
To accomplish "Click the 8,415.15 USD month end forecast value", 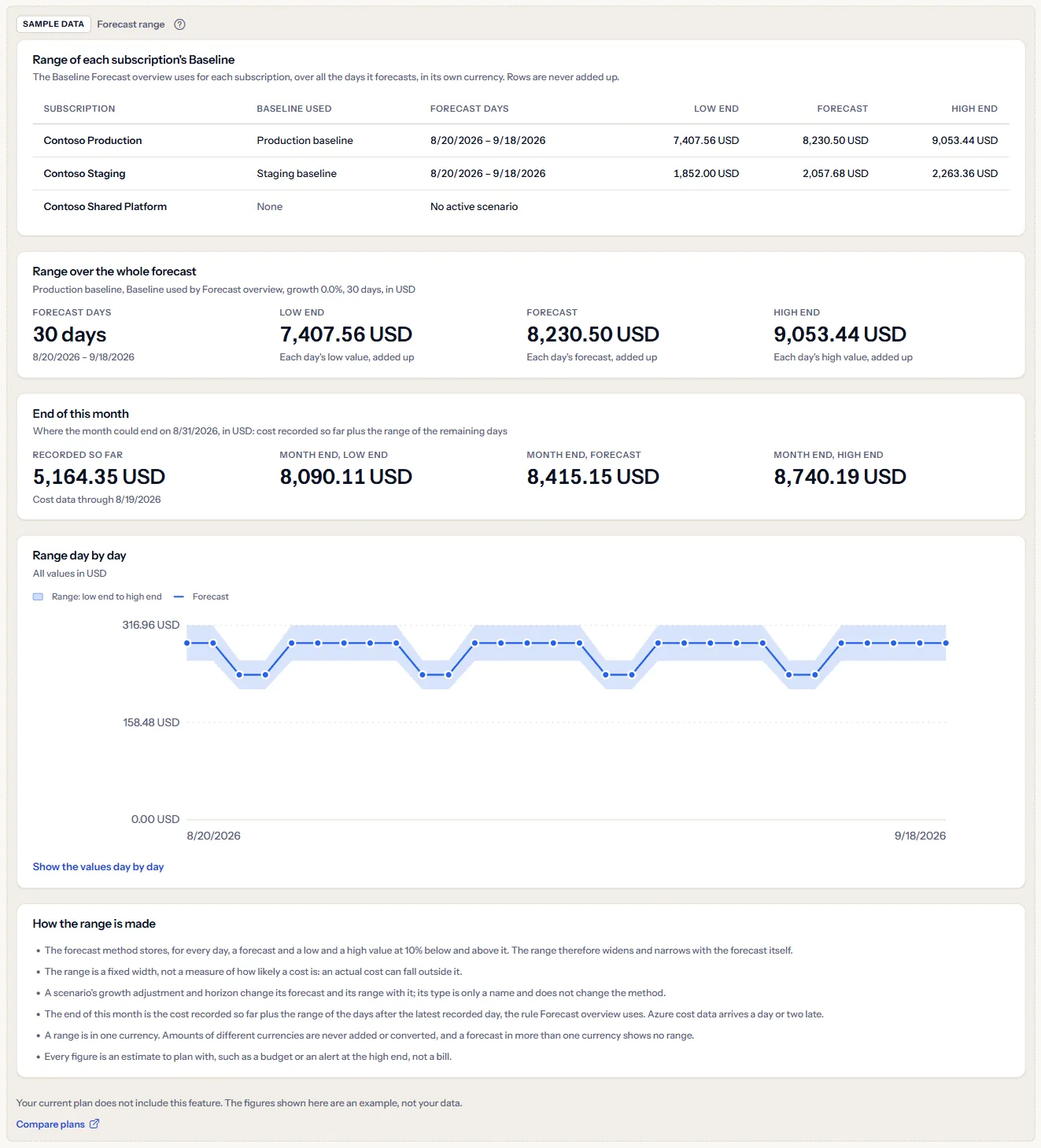I will [x=593, y=477].
